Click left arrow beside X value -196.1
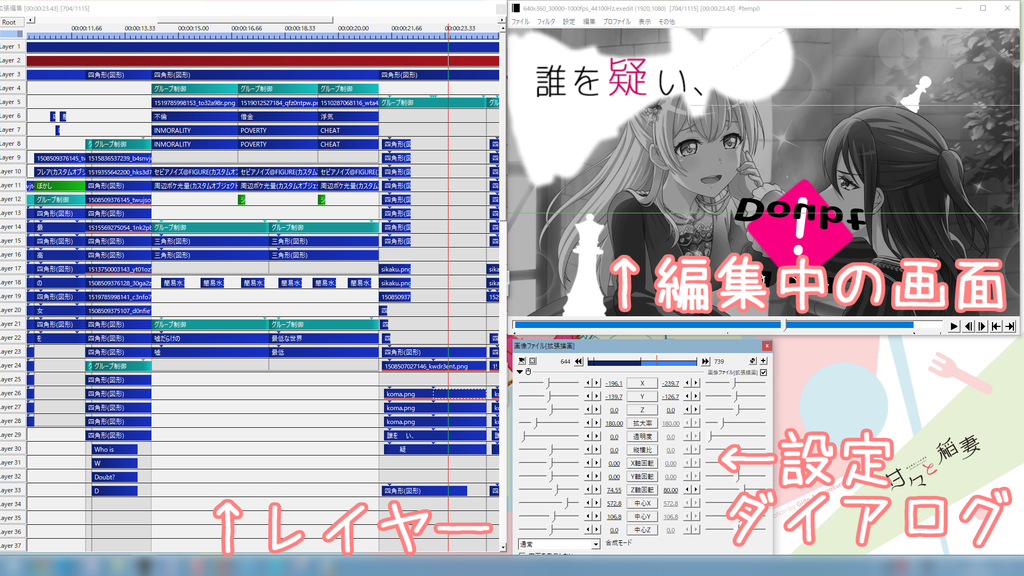Viewport: 1024px width, 576px height. tap(588, 383)
